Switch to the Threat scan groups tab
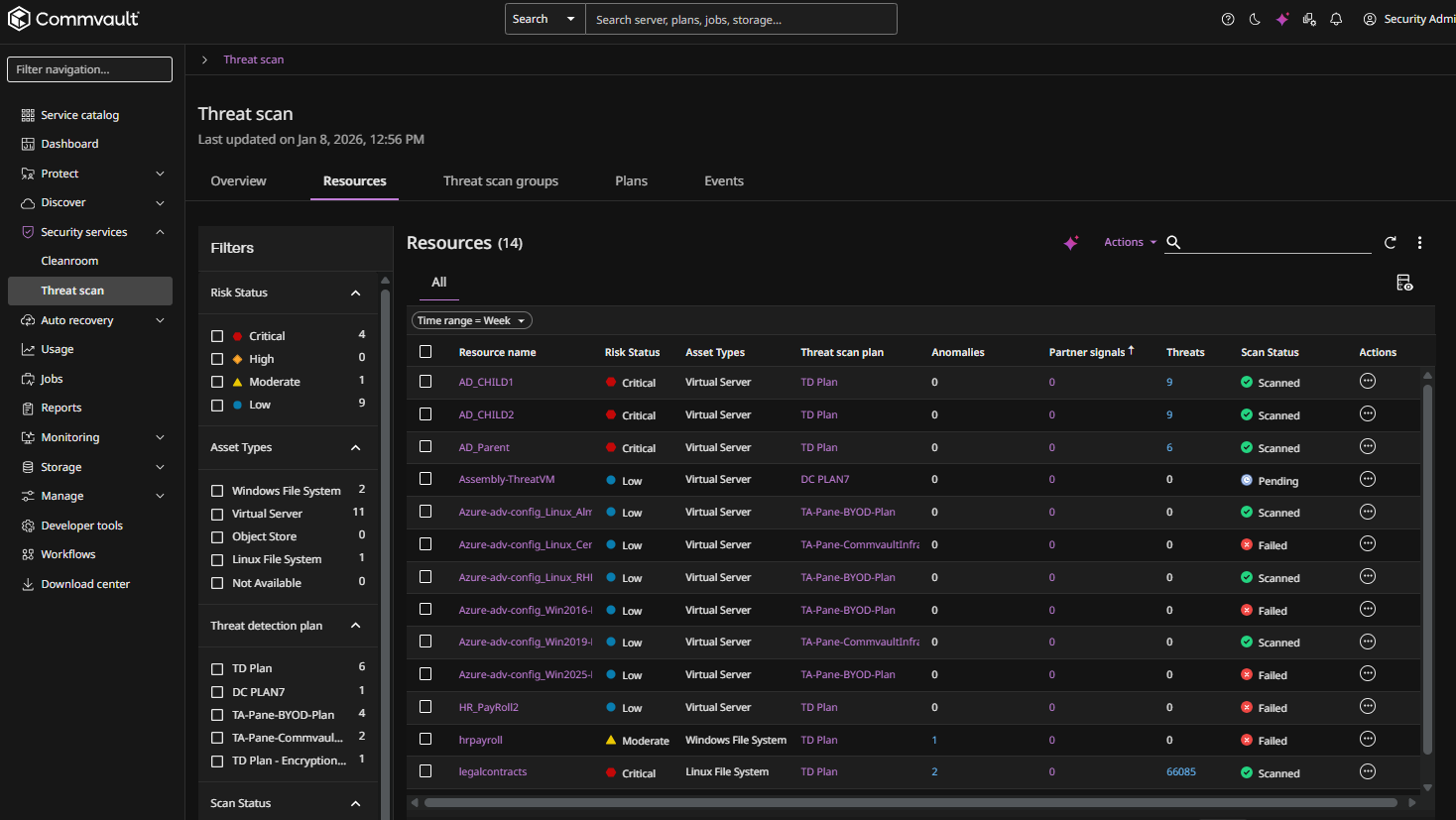 501,180
